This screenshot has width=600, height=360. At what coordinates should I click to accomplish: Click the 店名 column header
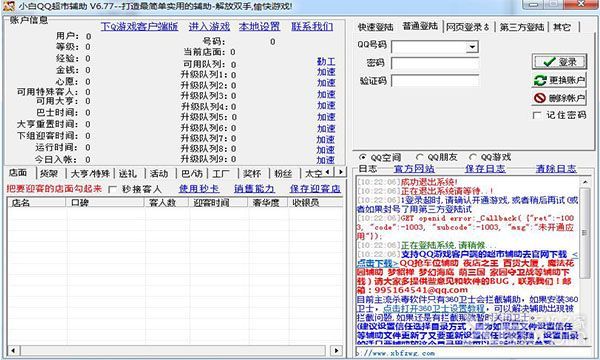coord(37,203)
